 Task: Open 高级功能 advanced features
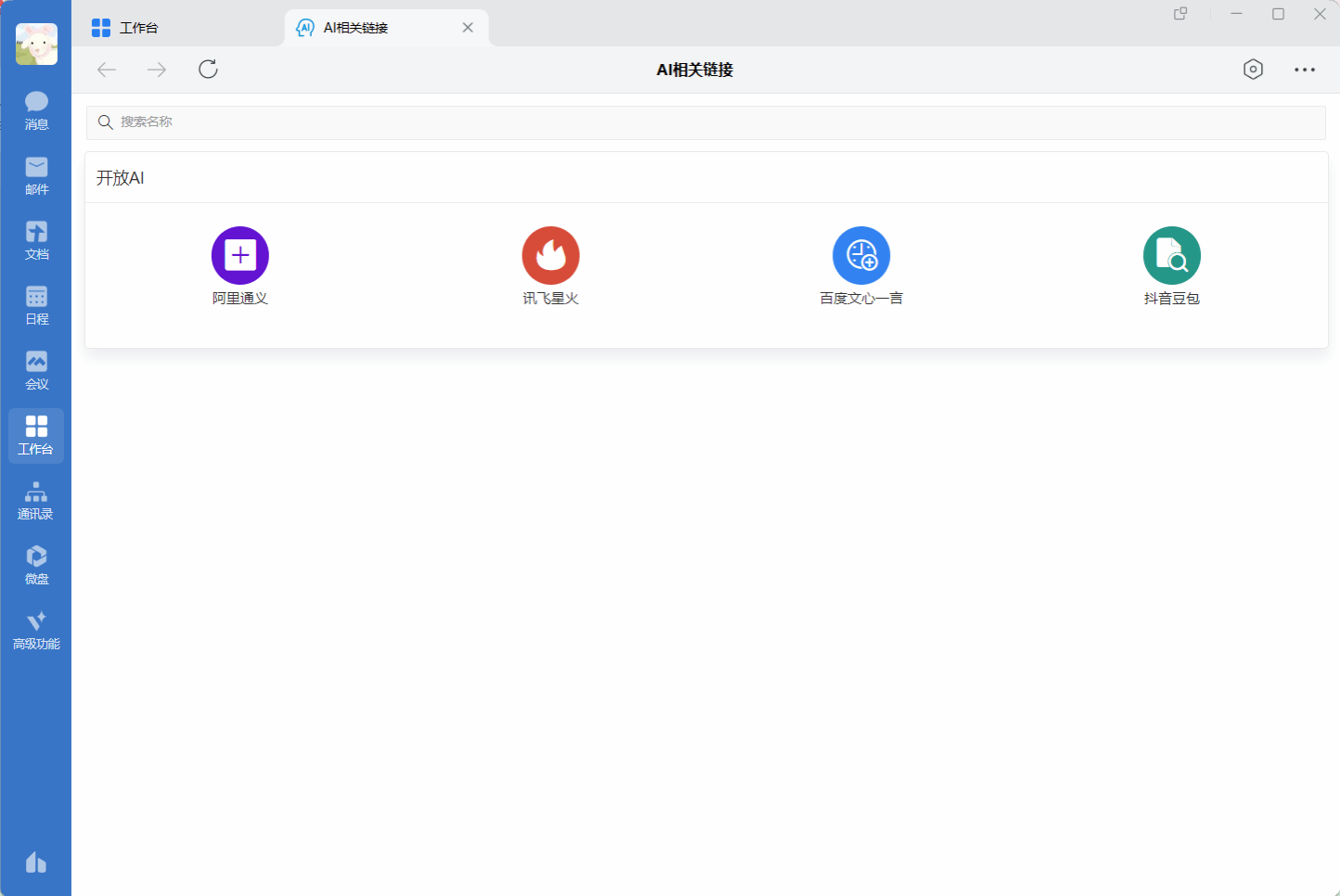[36, 630]
